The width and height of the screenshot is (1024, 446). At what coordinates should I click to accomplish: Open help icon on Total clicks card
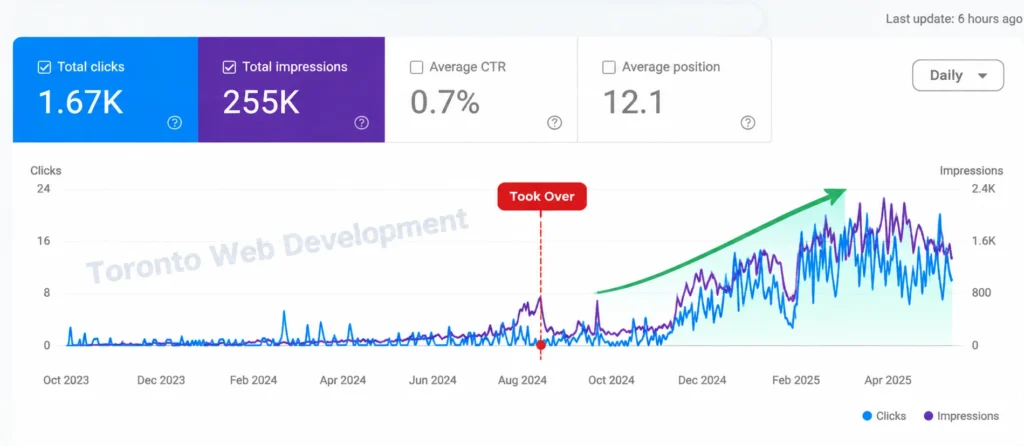(x=174, y=122)
